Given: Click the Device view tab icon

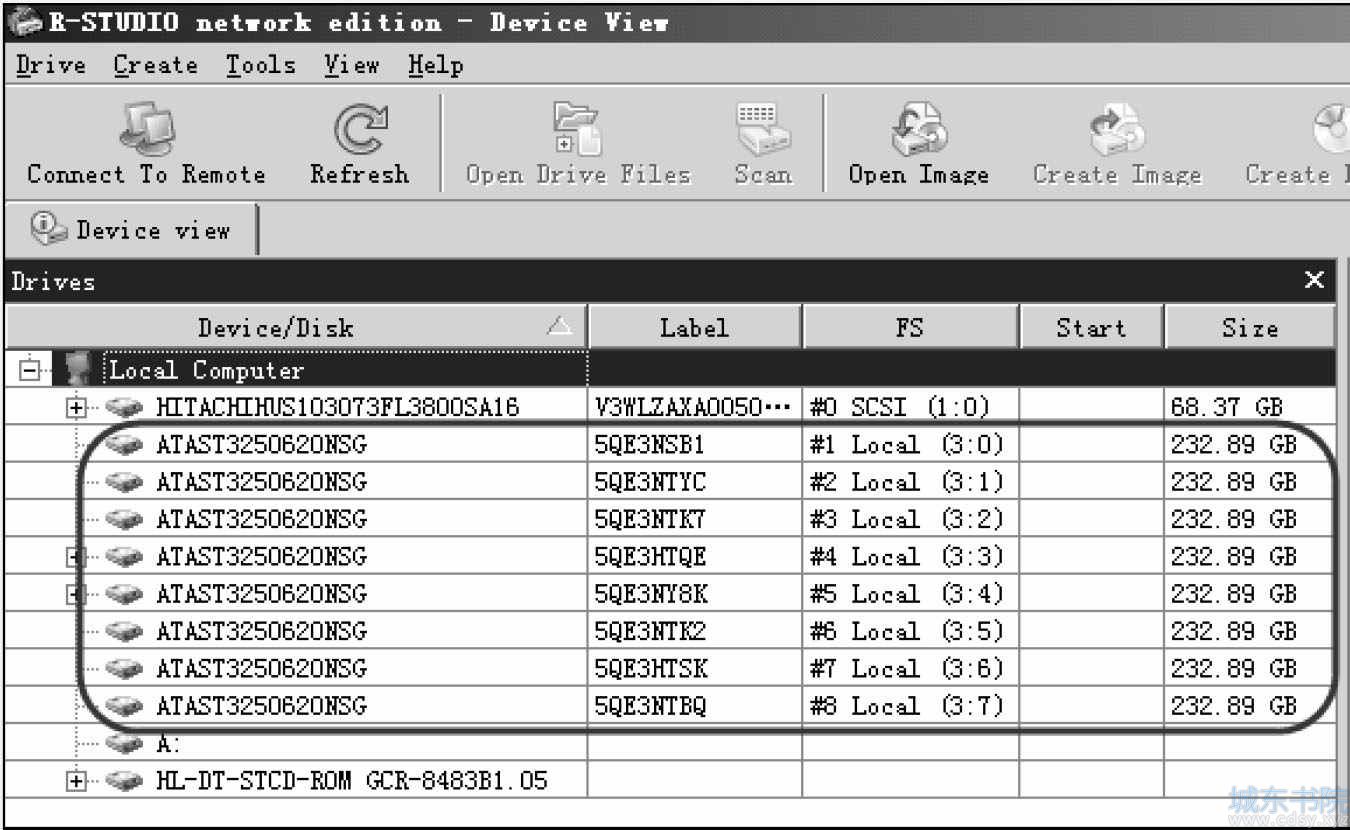Looking at the screenshot, I should (x=49, y=230).
